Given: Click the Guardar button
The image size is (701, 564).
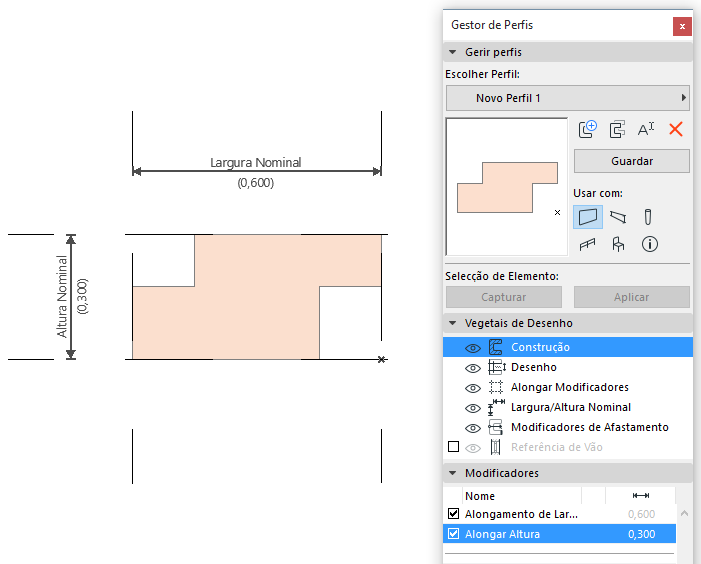Looking at the screenshot, I should coord(632,161).
